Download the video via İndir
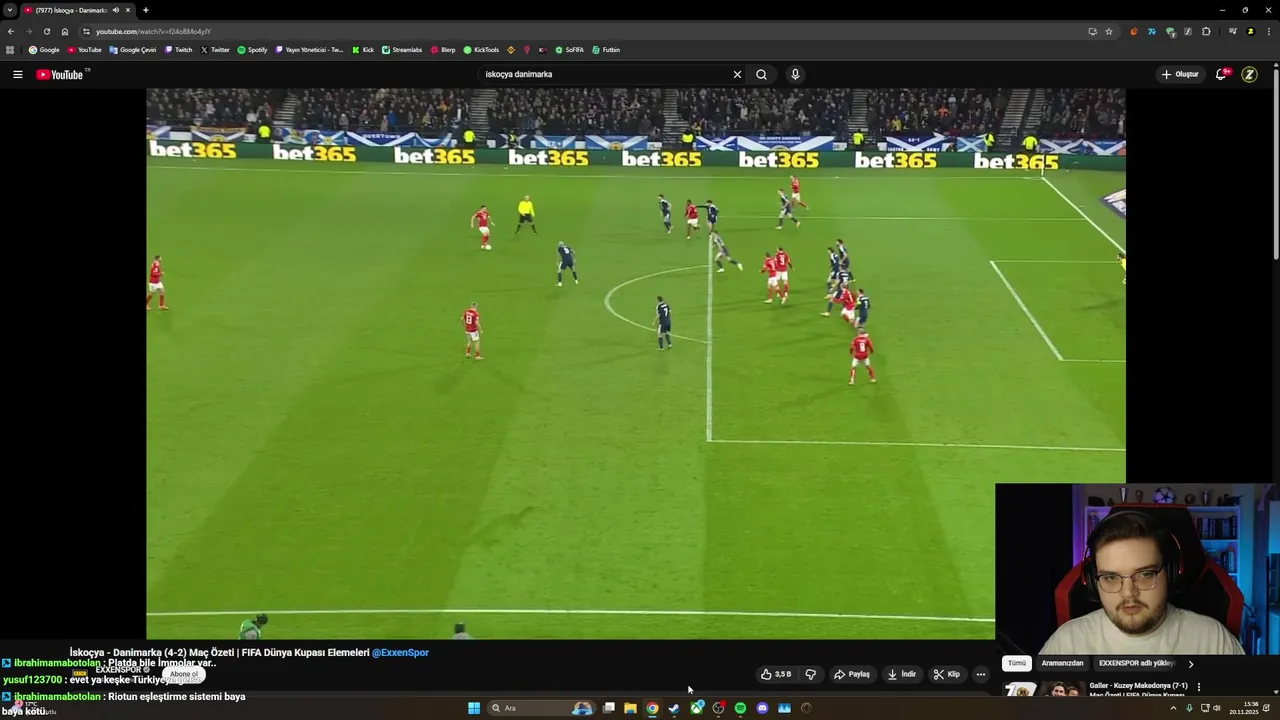 (x=902, y=674)
